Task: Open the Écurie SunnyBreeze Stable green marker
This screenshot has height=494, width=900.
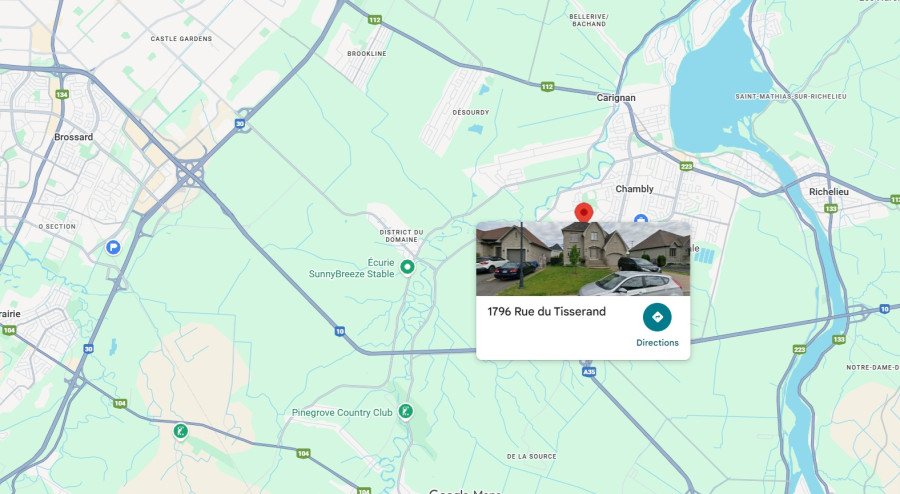Action: [x=407, y=267]
